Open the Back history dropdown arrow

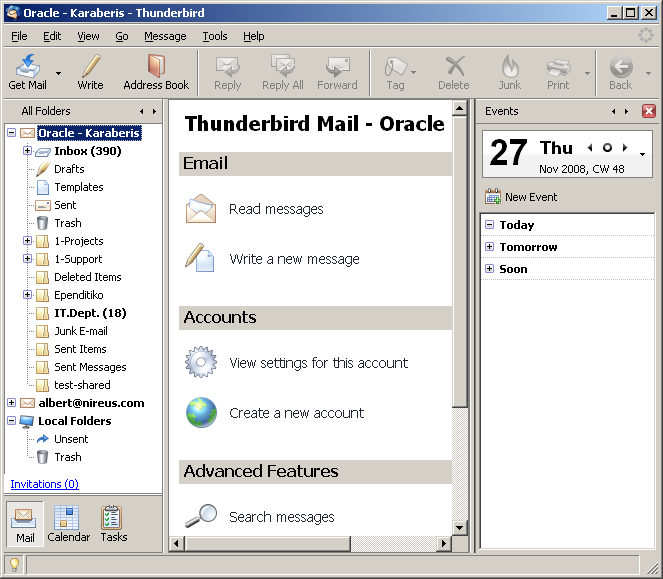click(648, 74)
